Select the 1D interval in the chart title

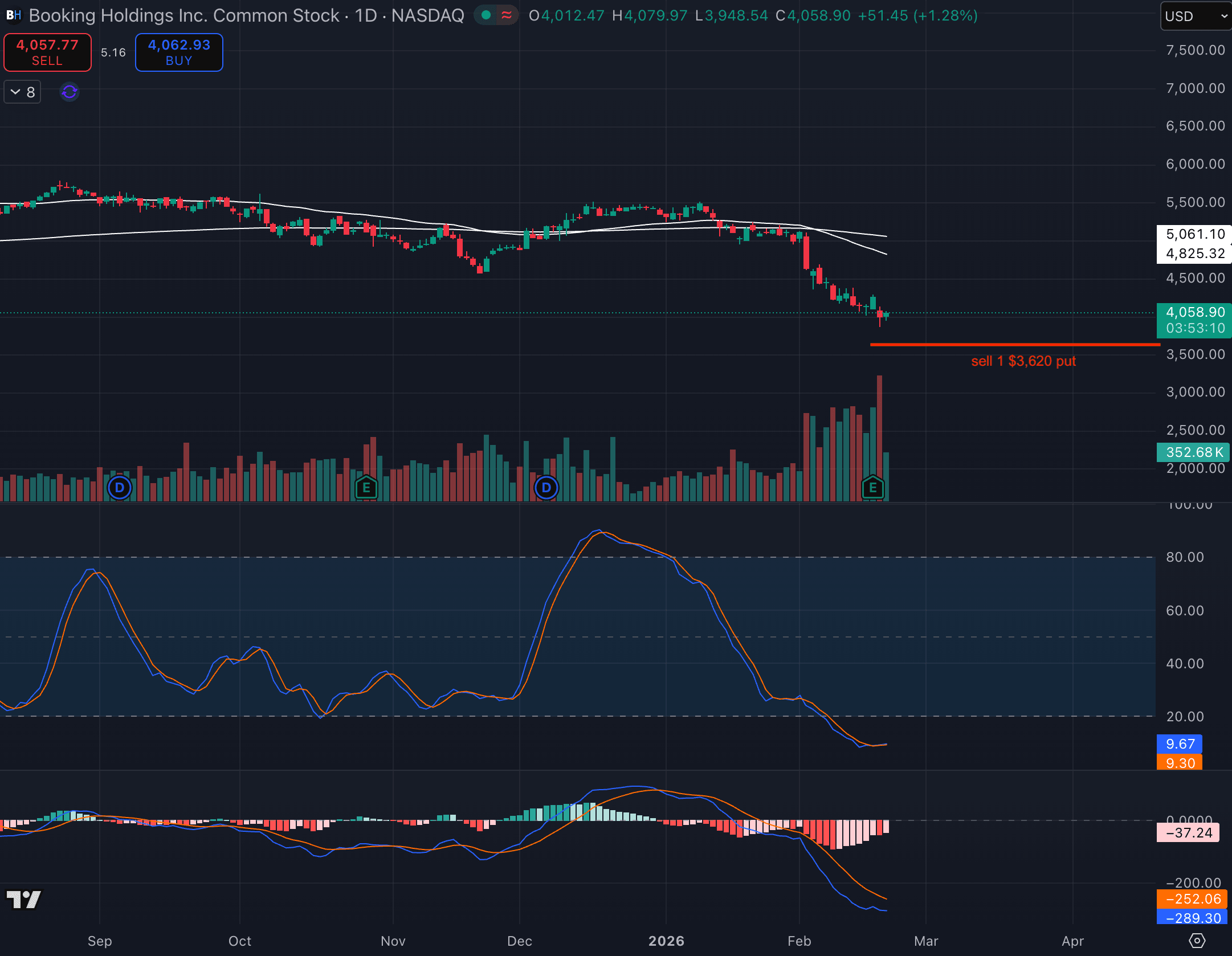(366, 15)
